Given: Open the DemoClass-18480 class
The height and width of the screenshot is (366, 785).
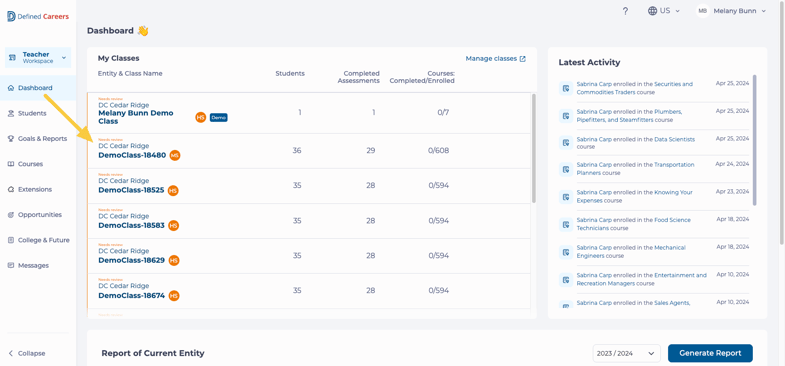Looking at the screenshot, I should pos(132,155).
